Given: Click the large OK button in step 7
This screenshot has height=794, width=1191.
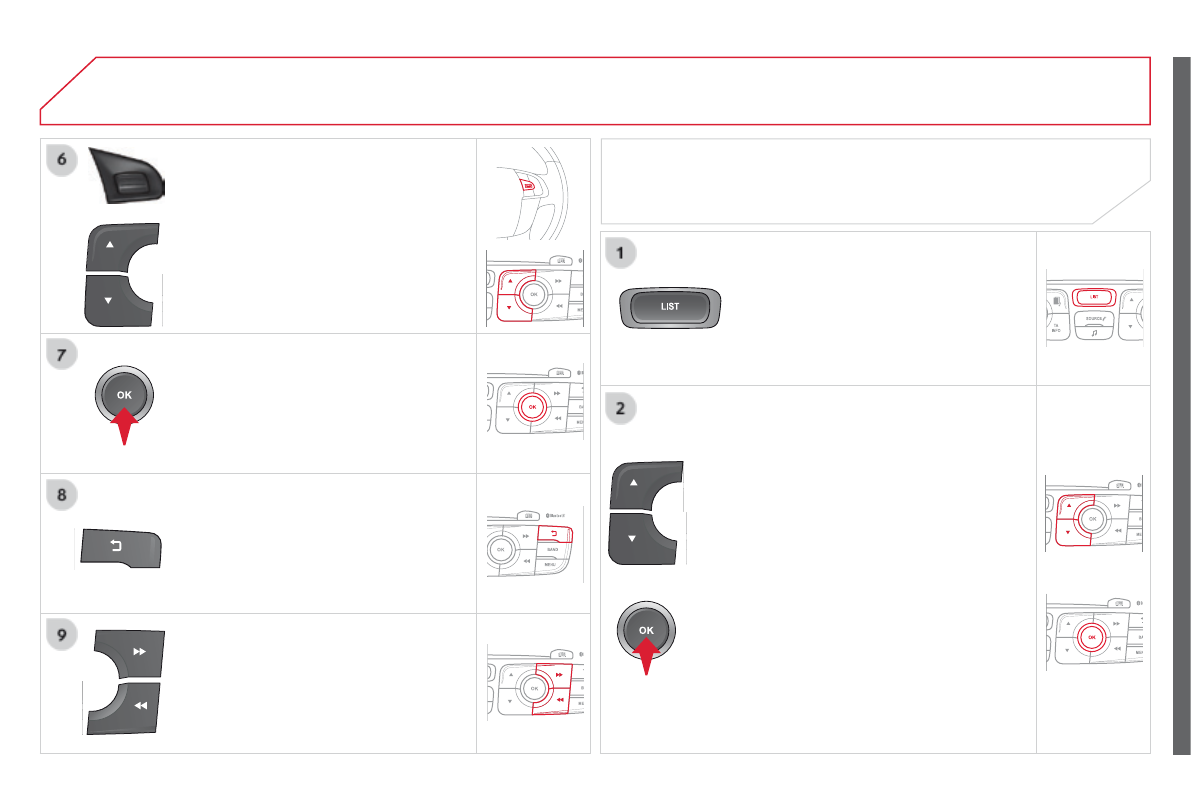Looking at the screenshot, I should click(124, 394).
